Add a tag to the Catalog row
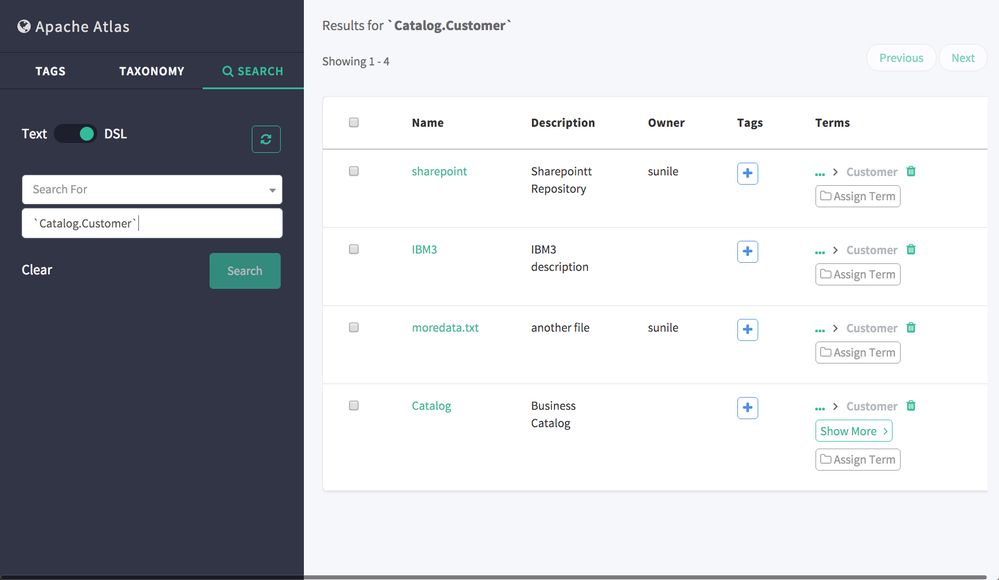Screen dimensions: 999x580 [747, 407]
